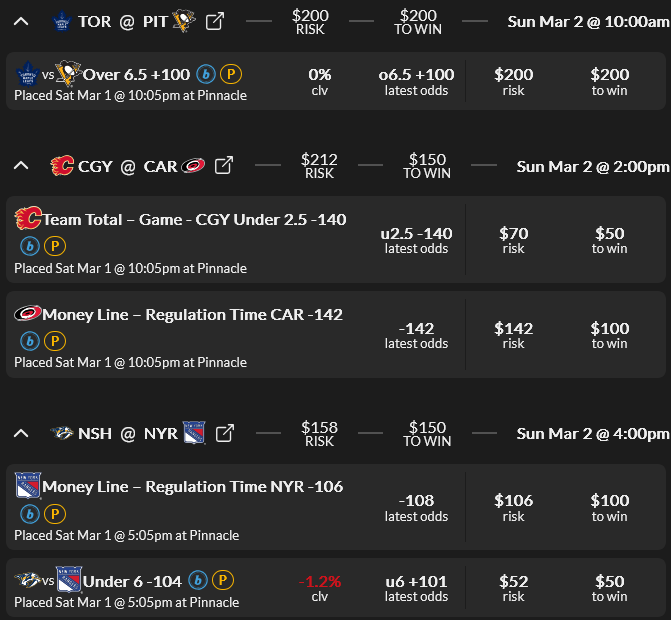This screenshot has height=620, width=671.
Task: Click the Pittsburgh Penguins logo in game header
Action: pyautogui.click(x=182, y=20)
